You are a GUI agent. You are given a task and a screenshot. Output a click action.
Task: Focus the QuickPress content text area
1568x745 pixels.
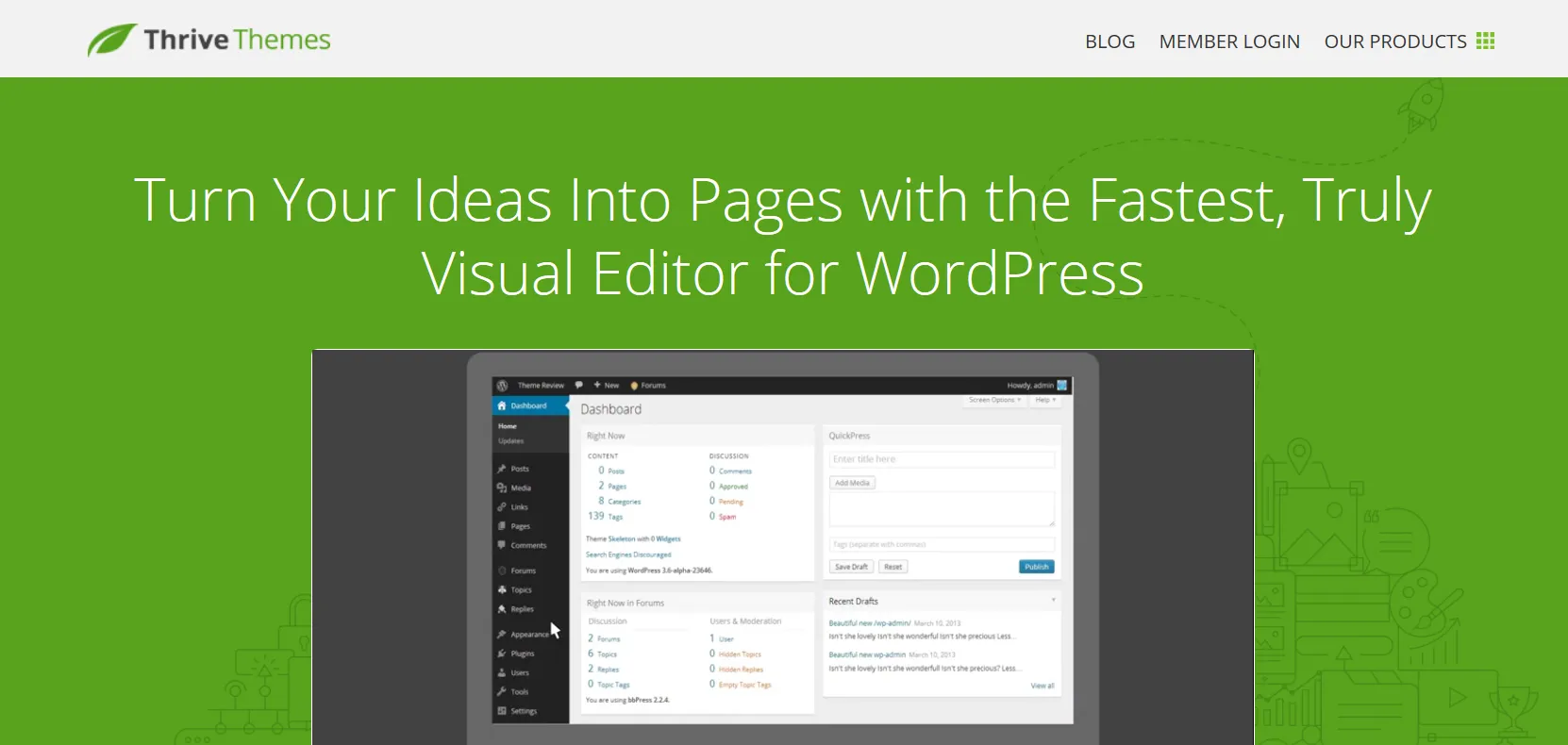tap(942, 509)
